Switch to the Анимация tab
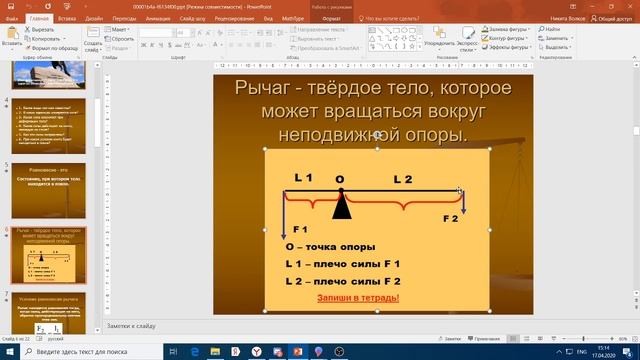This screenshot has height=360, width=640. coord(158,19)
